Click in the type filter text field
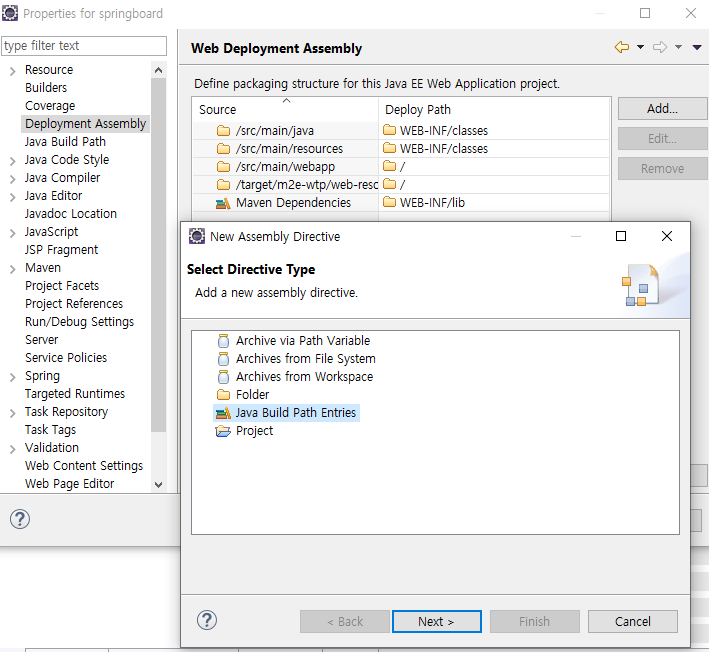Image resolution: width=709 pixels, height=652 pixels. click(x=84, y=46)
